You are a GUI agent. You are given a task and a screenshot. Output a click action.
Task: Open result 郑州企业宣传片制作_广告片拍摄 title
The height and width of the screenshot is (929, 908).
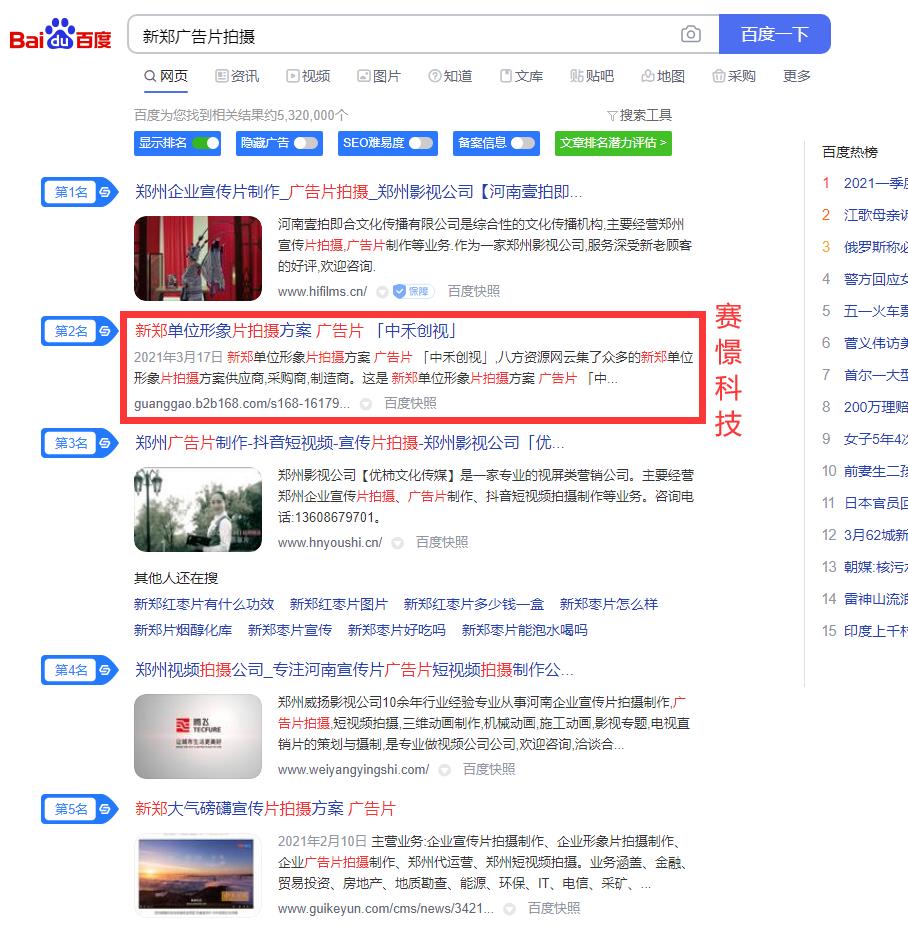pyautogui.click(x=358, y=192)
